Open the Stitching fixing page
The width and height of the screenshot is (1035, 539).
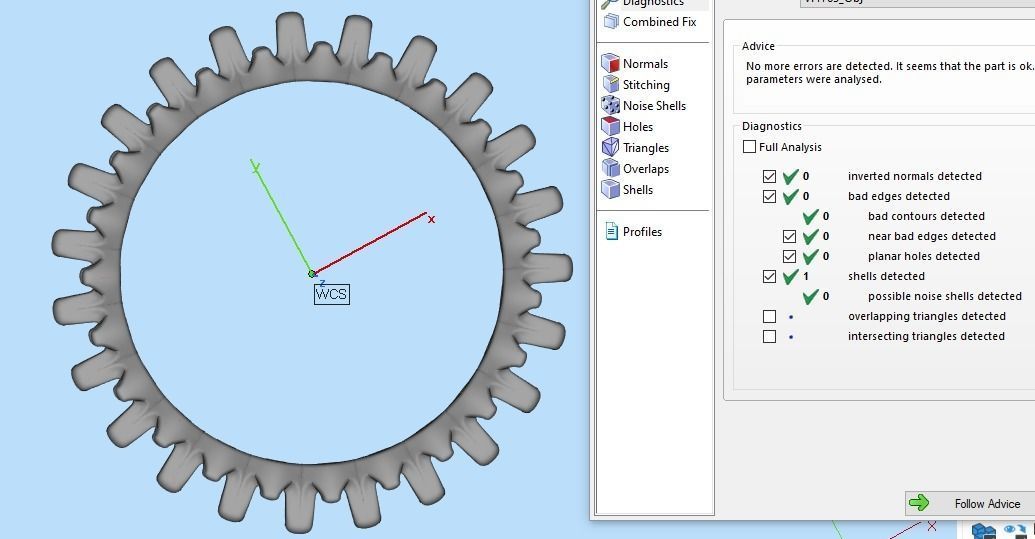tap(636, 84)
